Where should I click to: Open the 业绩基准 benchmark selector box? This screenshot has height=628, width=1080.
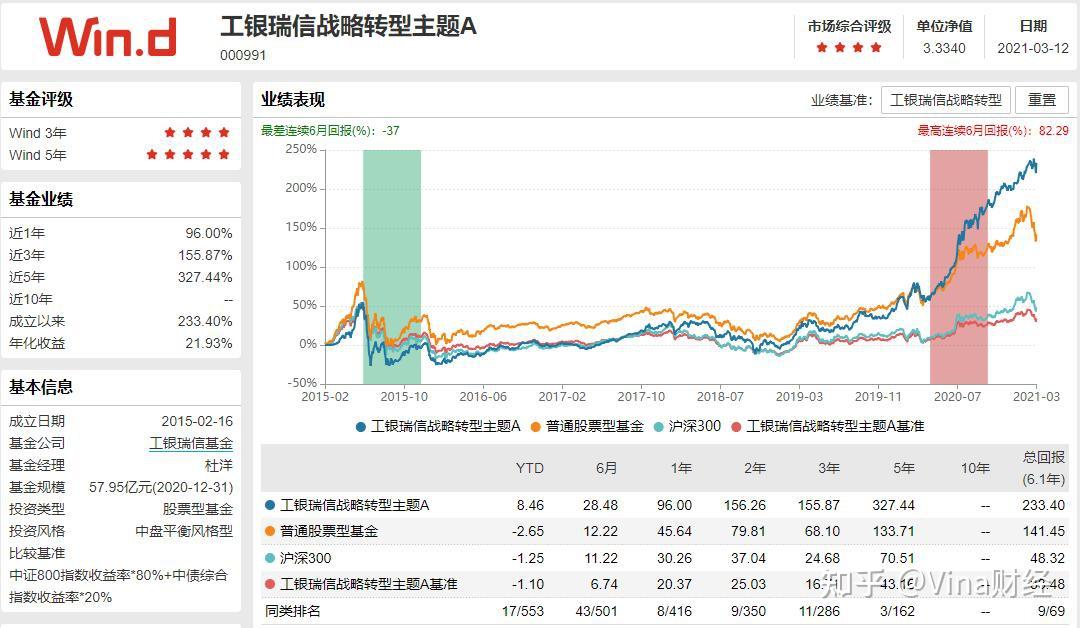pyautogui.click(x=946, y=101)
